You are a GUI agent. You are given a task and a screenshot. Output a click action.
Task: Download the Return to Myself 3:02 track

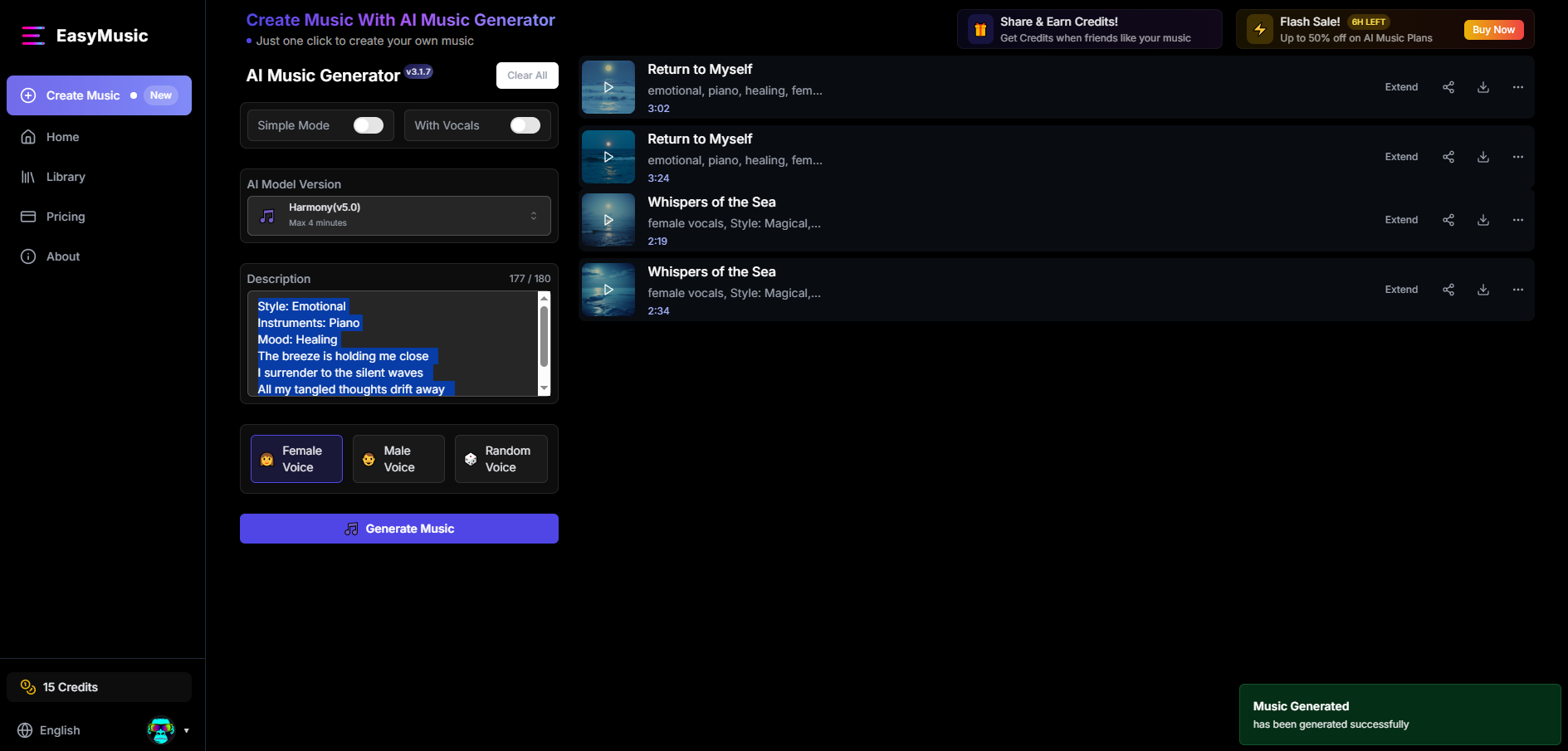[x=1483, y=87]
